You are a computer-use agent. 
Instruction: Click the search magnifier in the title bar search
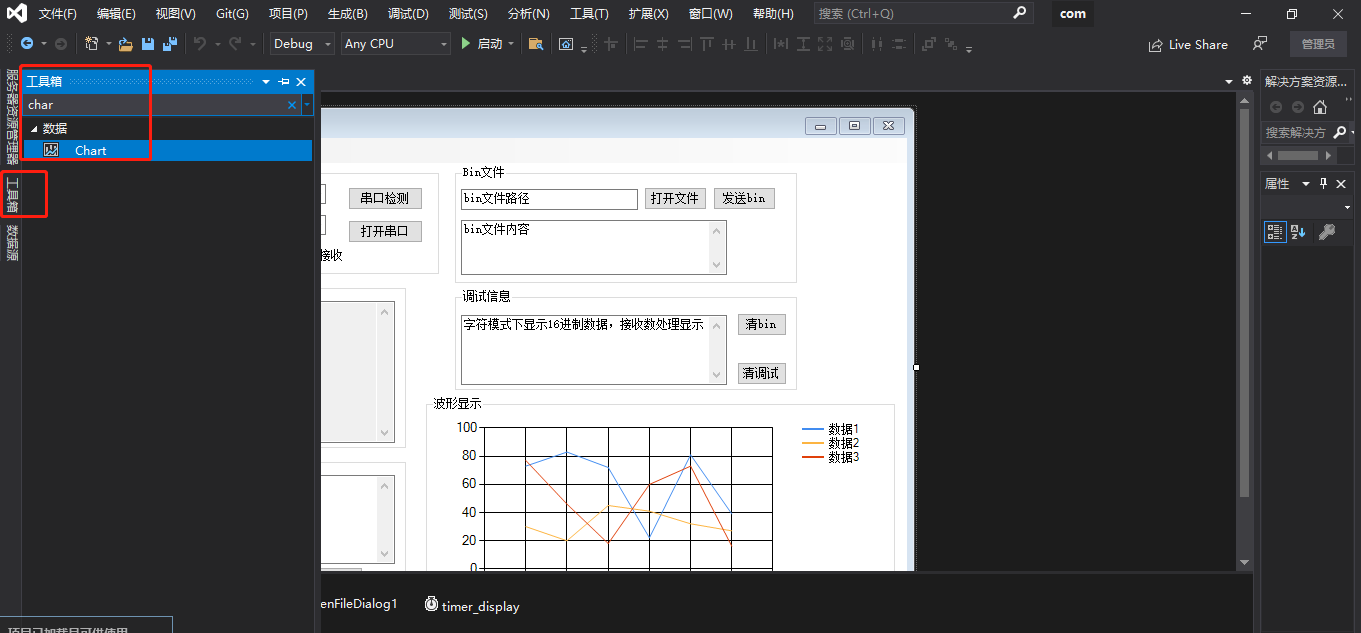1019,13
